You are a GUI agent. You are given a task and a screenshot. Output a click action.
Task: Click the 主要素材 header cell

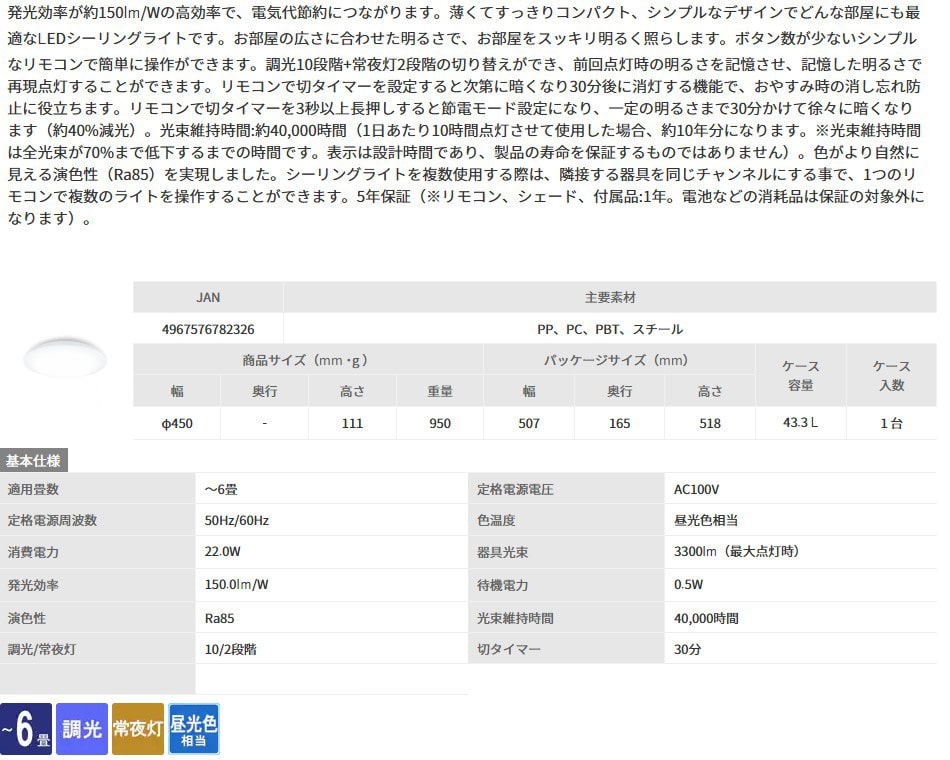tap(610, 297)
